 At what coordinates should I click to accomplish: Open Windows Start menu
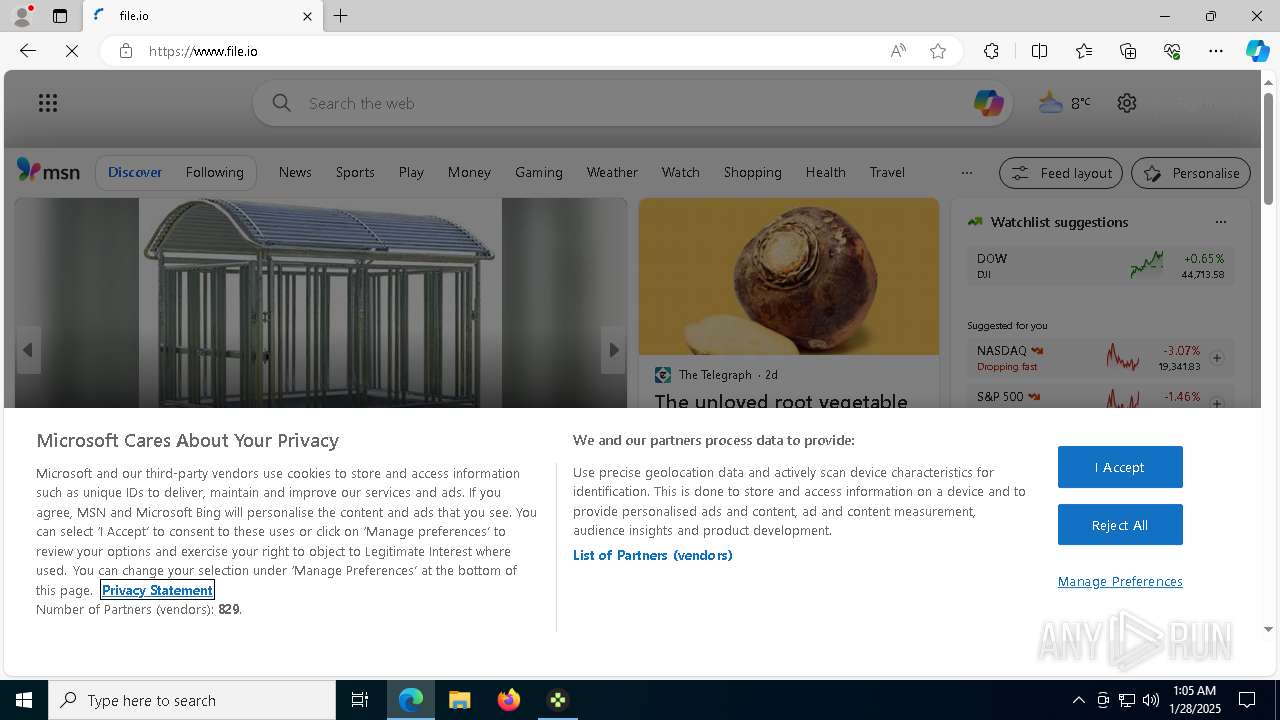(x=24, y=700)
